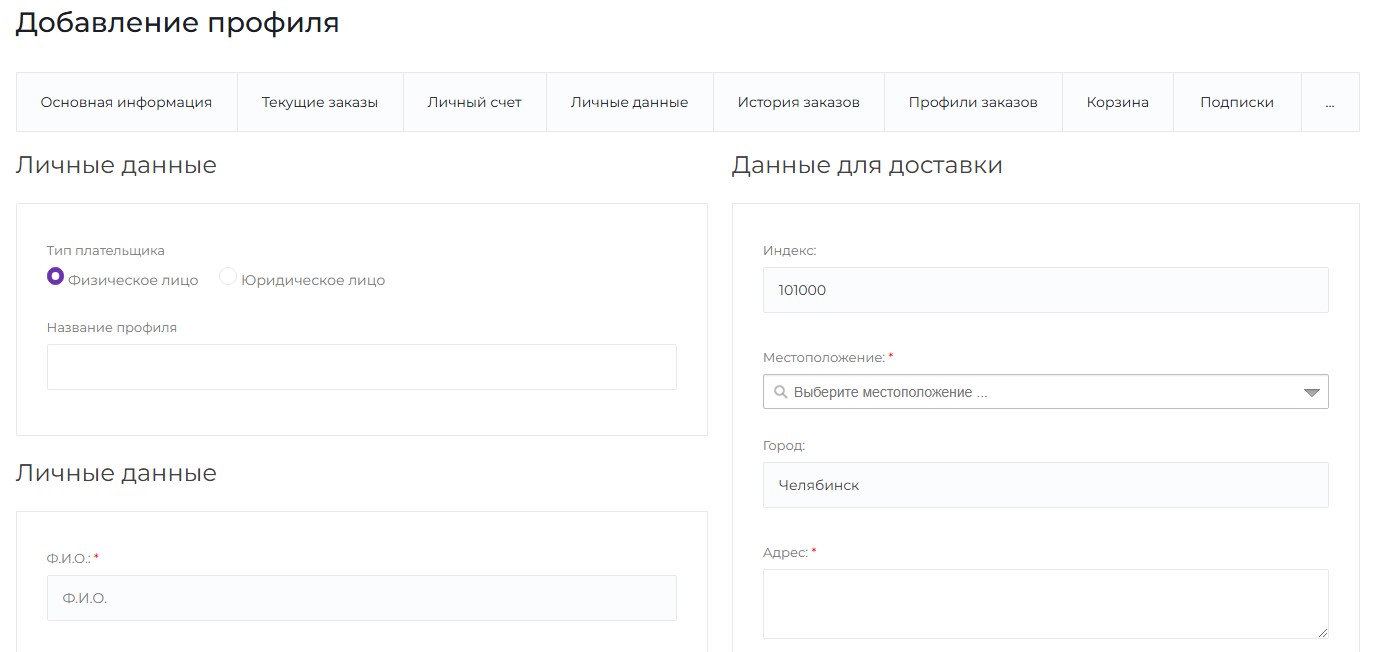Open the Местоположение dropdown arrow
This screenshot has height=652, width=1377.
pos(1312,391)
